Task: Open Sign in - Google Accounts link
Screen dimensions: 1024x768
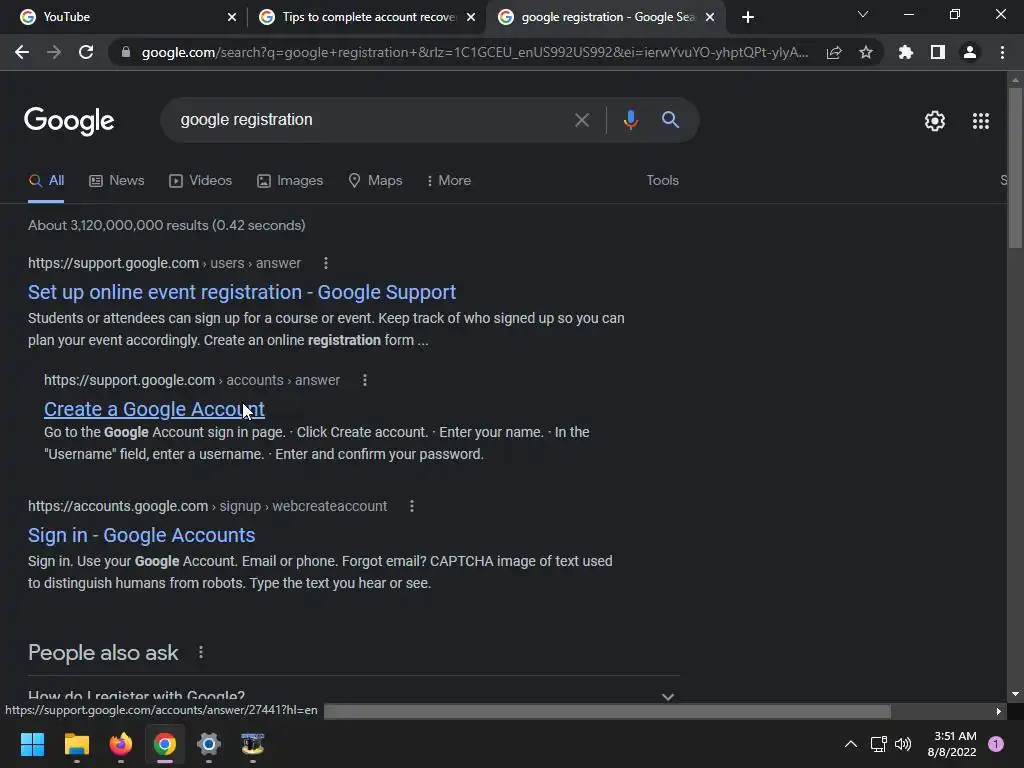Action: pos(142,535)
